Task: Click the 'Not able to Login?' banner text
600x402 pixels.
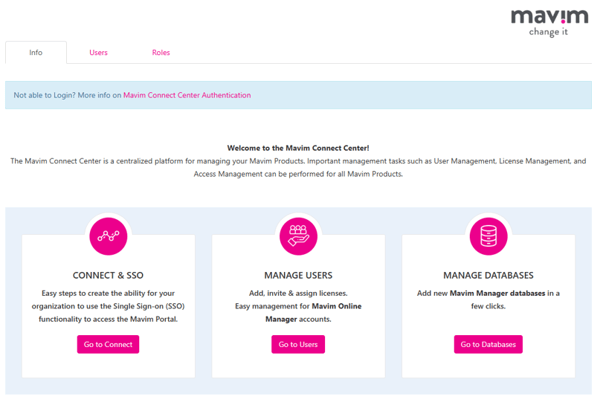Action: click(66, 96)
